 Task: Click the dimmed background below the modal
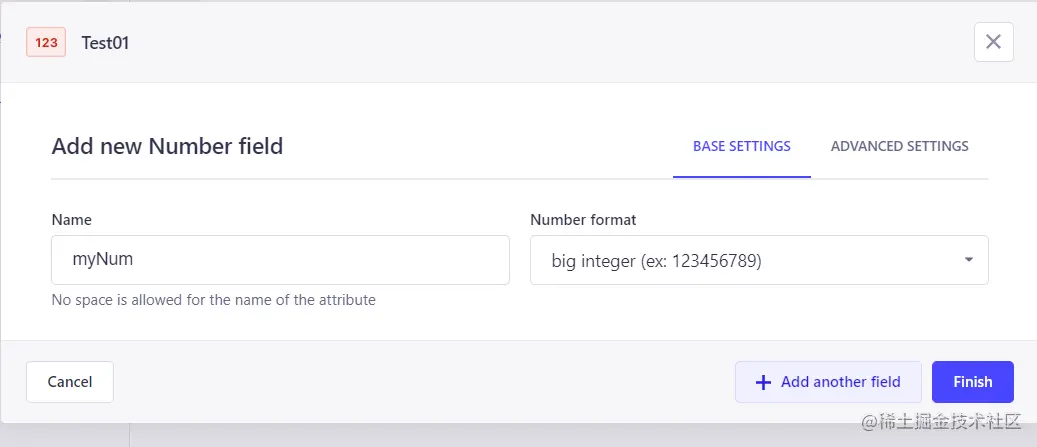(x=500, y=436)
